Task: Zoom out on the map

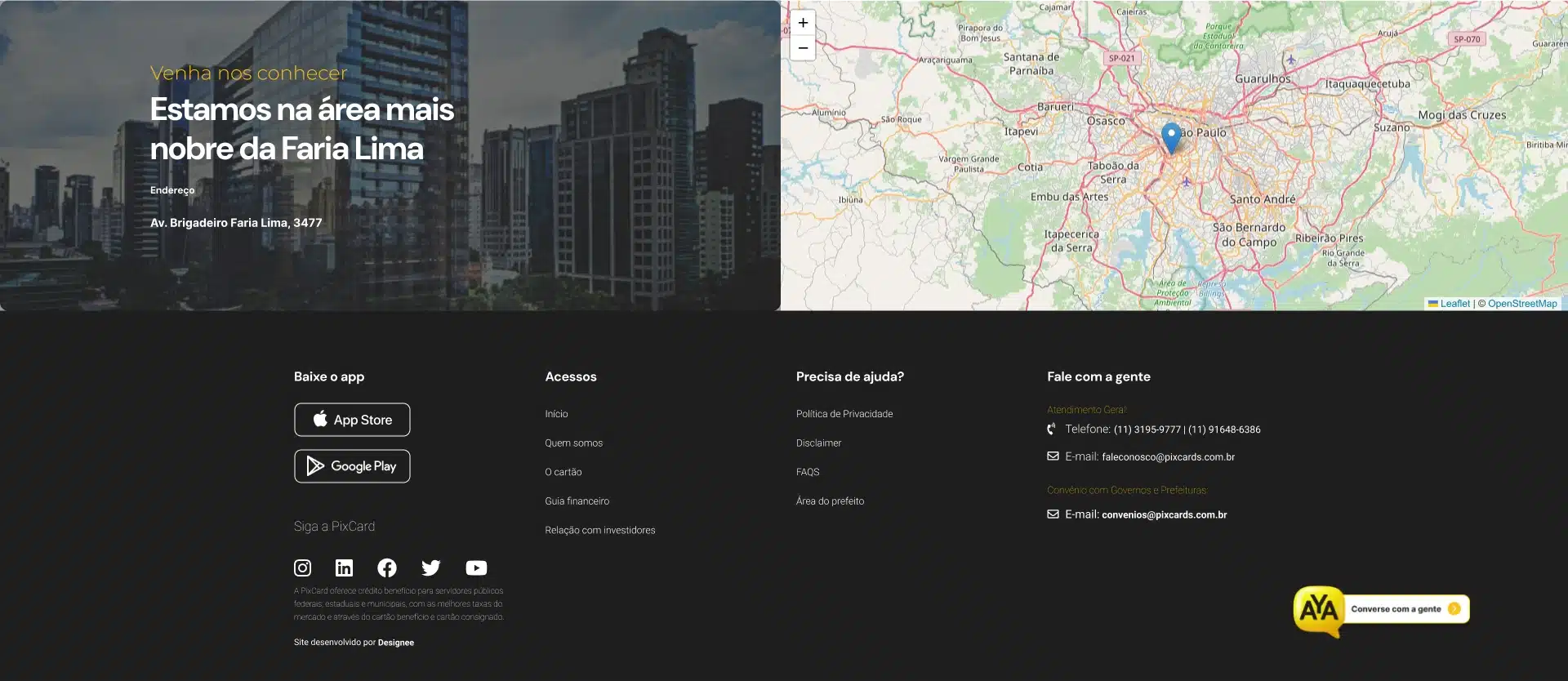Action: click(x=803, y=48)
